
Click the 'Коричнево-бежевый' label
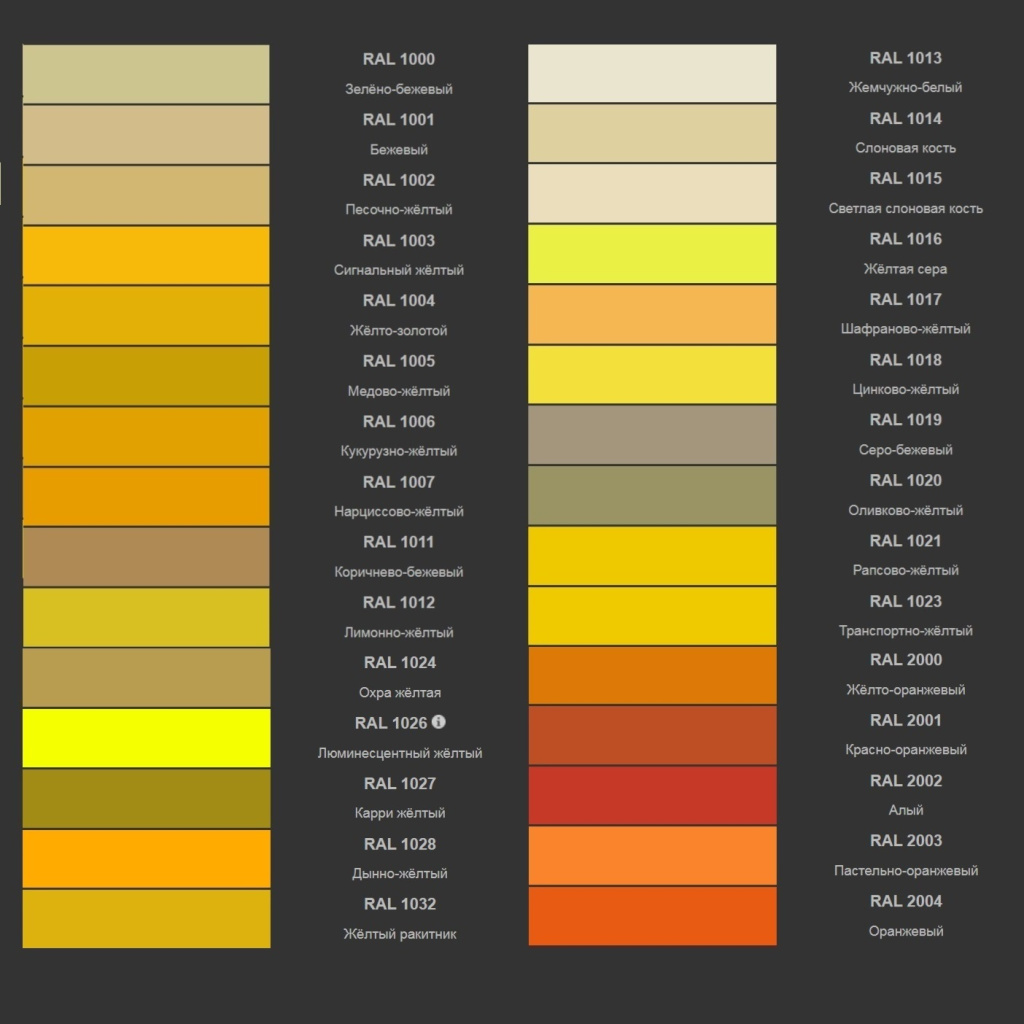point(398,572)
